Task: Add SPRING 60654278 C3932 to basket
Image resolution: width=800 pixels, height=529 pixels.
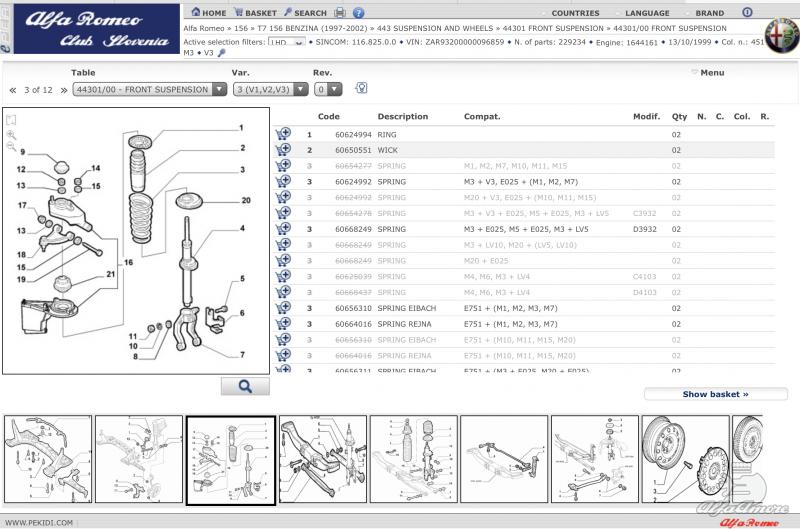Action: pos(283,213)
